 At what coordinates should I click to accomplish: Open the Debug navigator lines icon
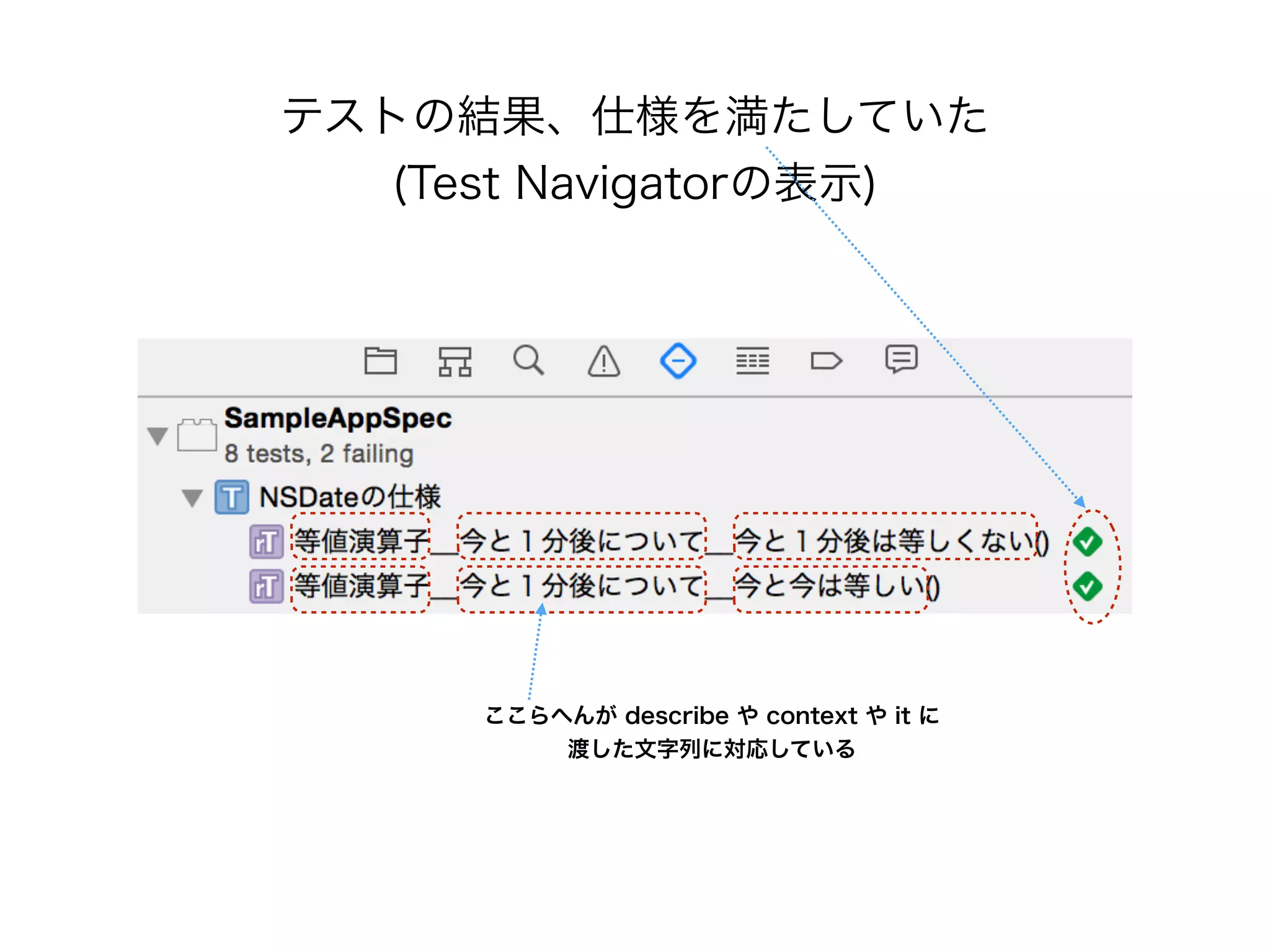pos(752,361)
